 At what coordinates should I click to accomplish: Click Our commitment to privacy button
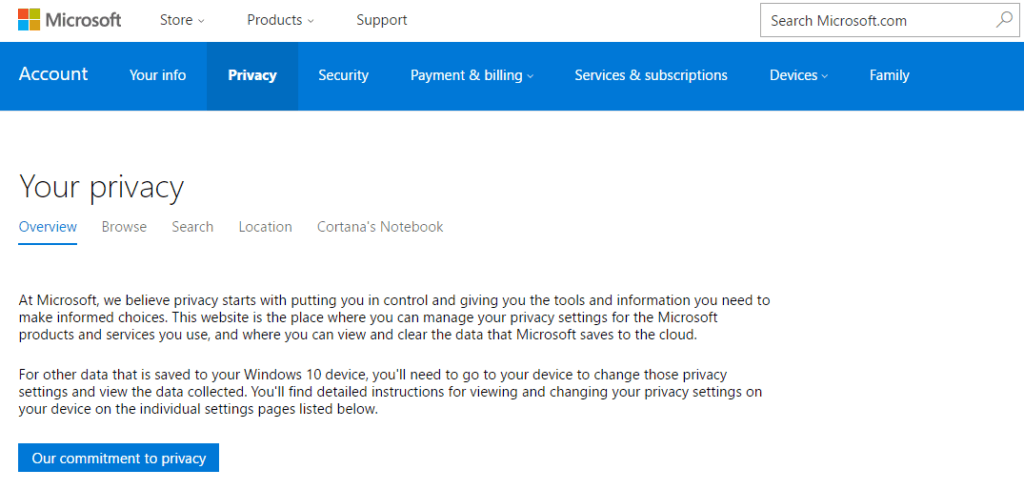point(118,458)
